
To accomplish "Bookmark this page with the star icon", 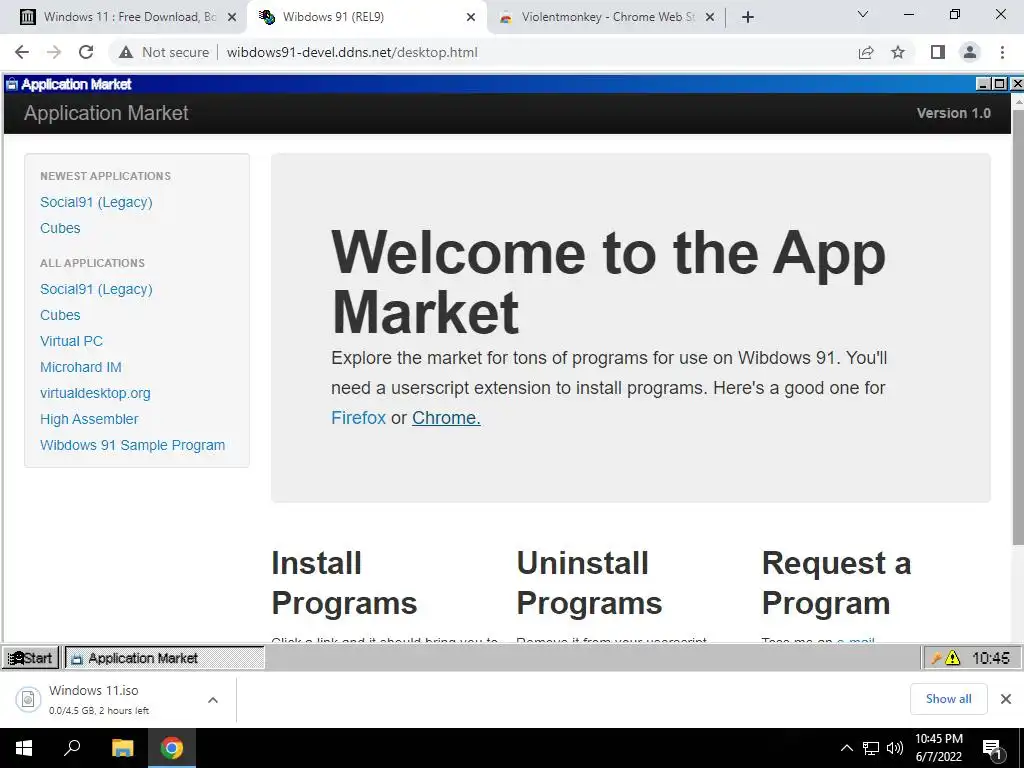I will click(x=898, y=52).
